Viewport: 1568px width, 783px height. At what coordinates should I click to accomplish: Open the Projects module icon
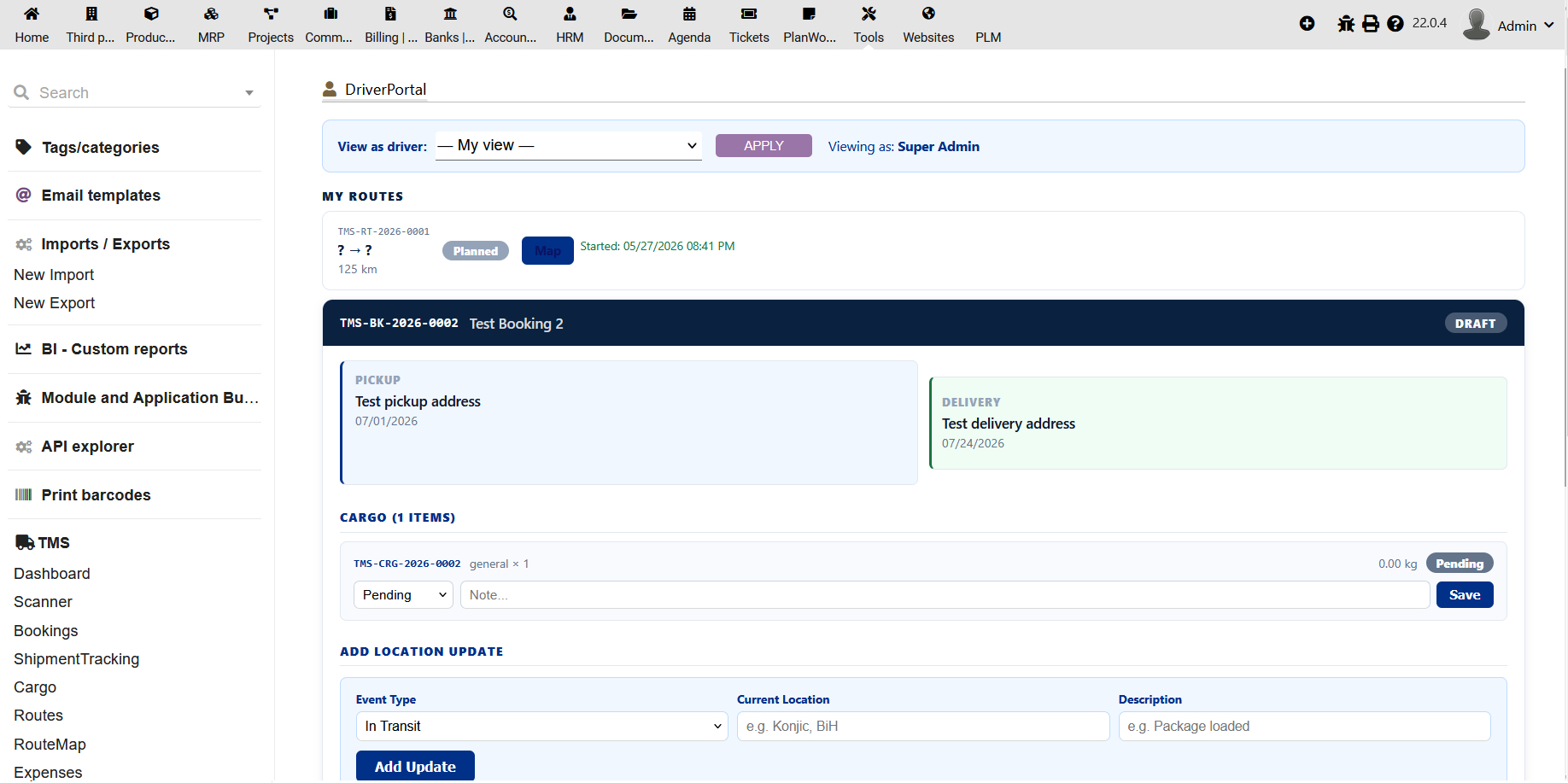(271, 14)
